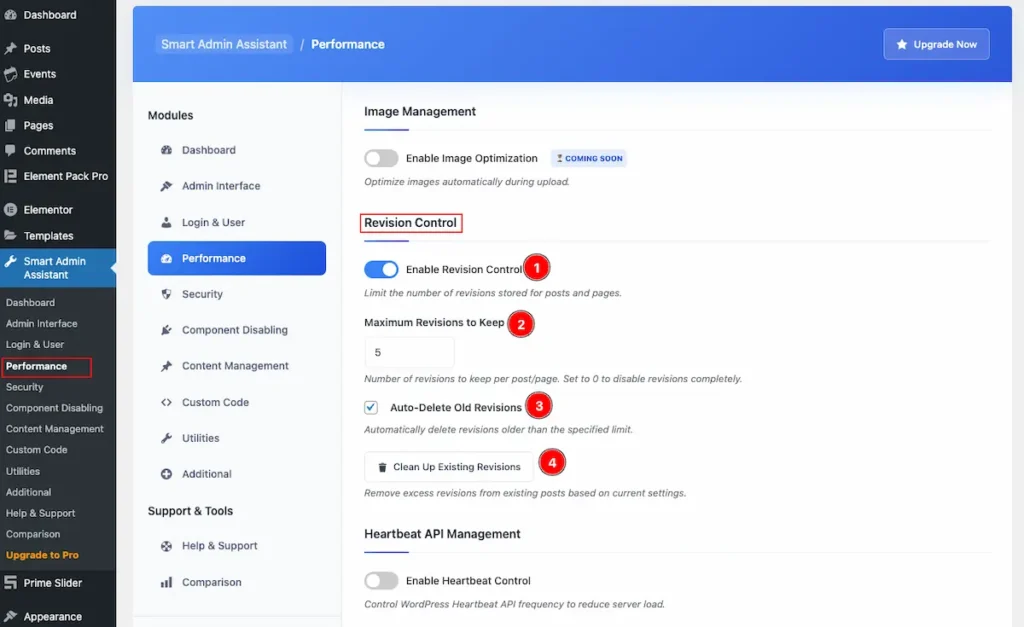
Task: Open Login & User submenu item
Action: (35, 344)
